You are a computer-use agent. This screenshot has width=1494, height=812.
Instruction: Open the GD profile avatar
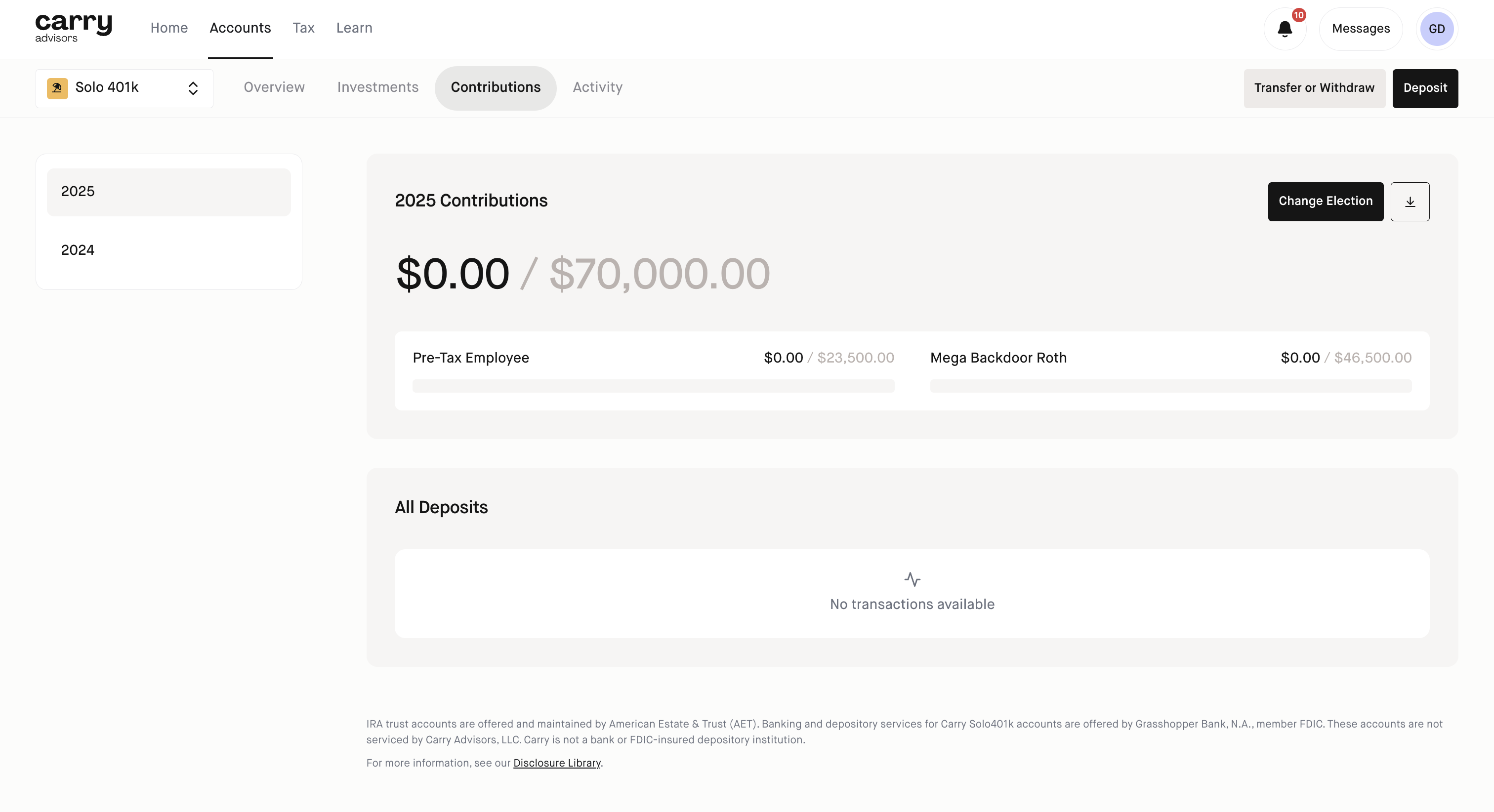pyautogui.click(x=1437, y=29)
